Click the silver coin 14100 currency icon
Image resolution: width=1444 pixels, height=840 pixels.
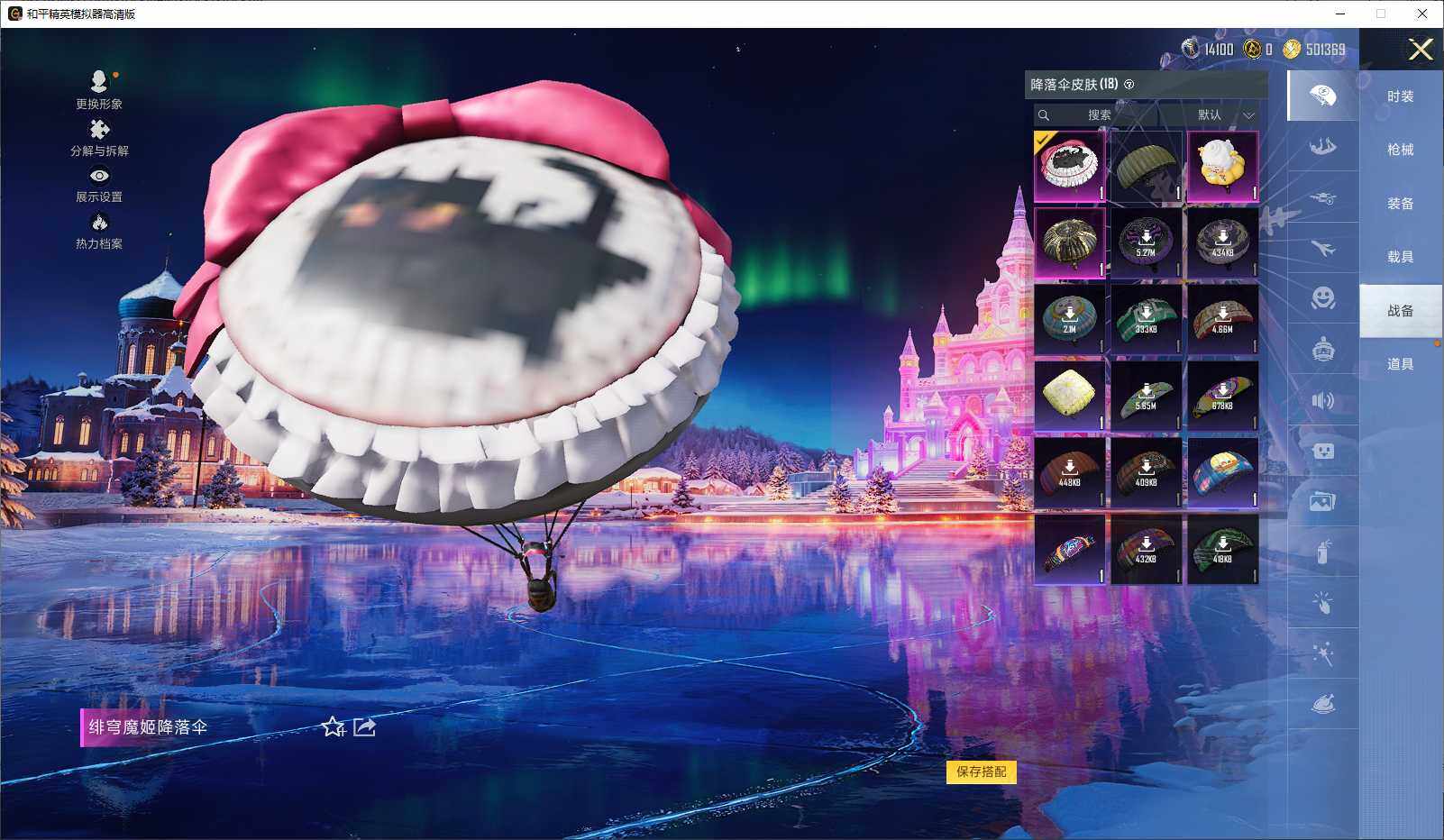(x=1191, y=49)
